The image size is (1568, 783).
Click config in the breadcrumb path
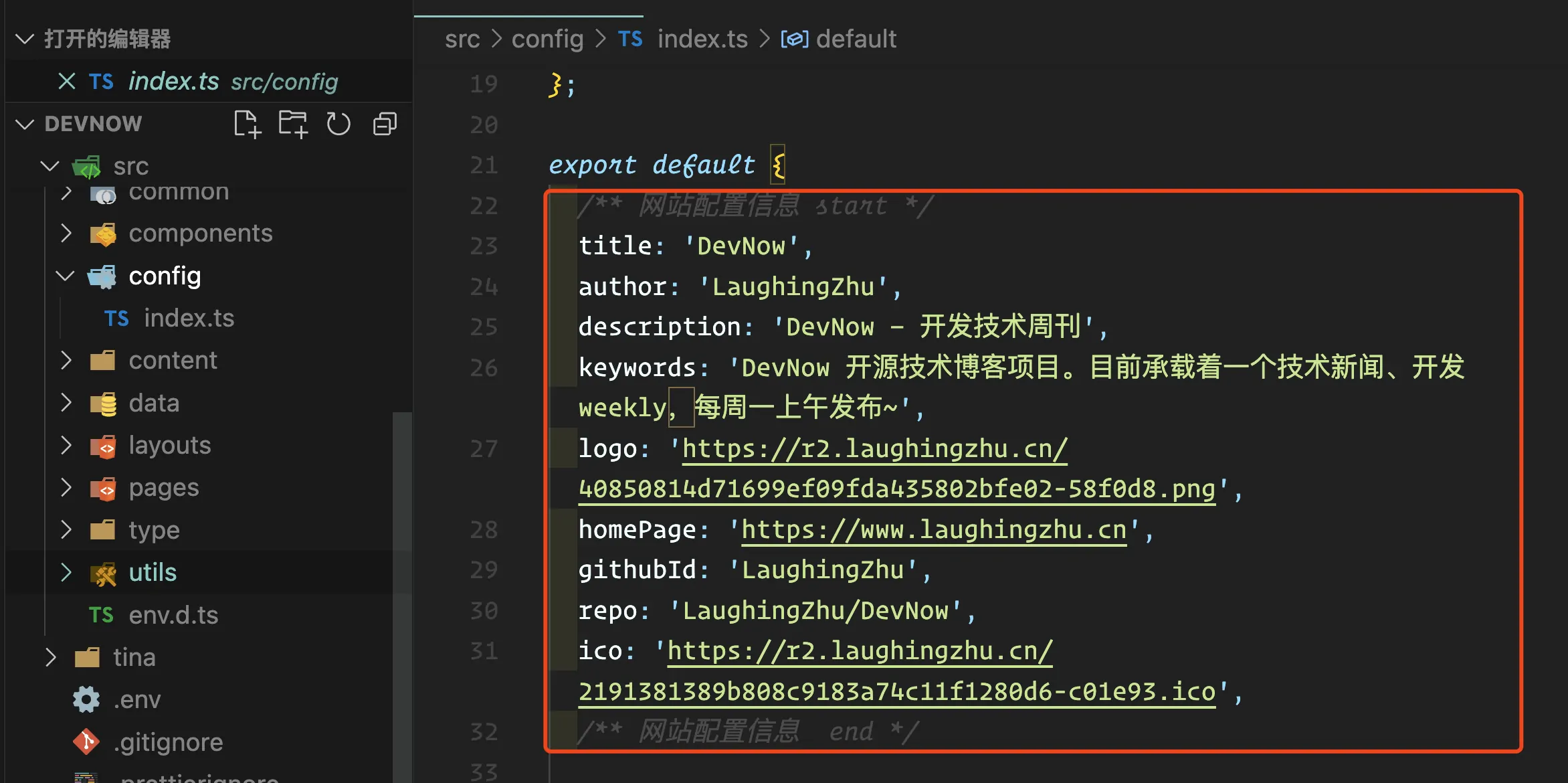click(x=547, y=39)
